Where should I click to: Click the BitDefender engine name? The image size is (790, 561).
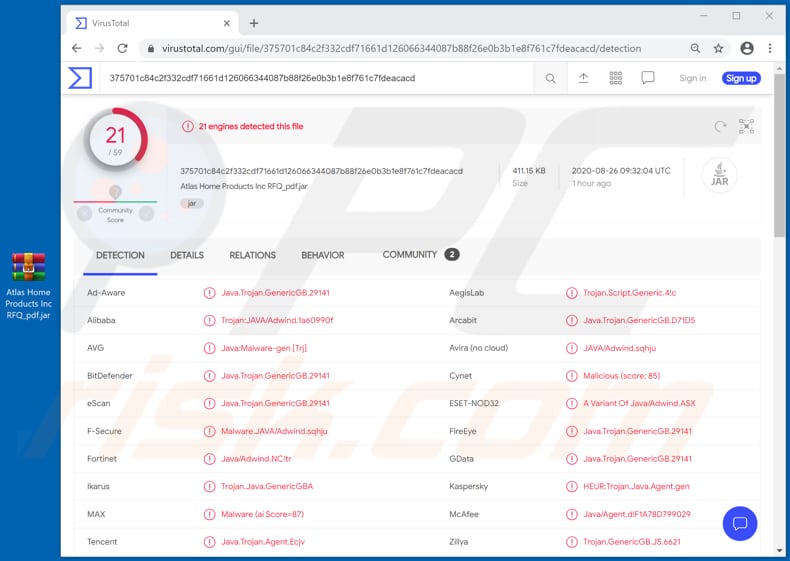tap(110, 376)
